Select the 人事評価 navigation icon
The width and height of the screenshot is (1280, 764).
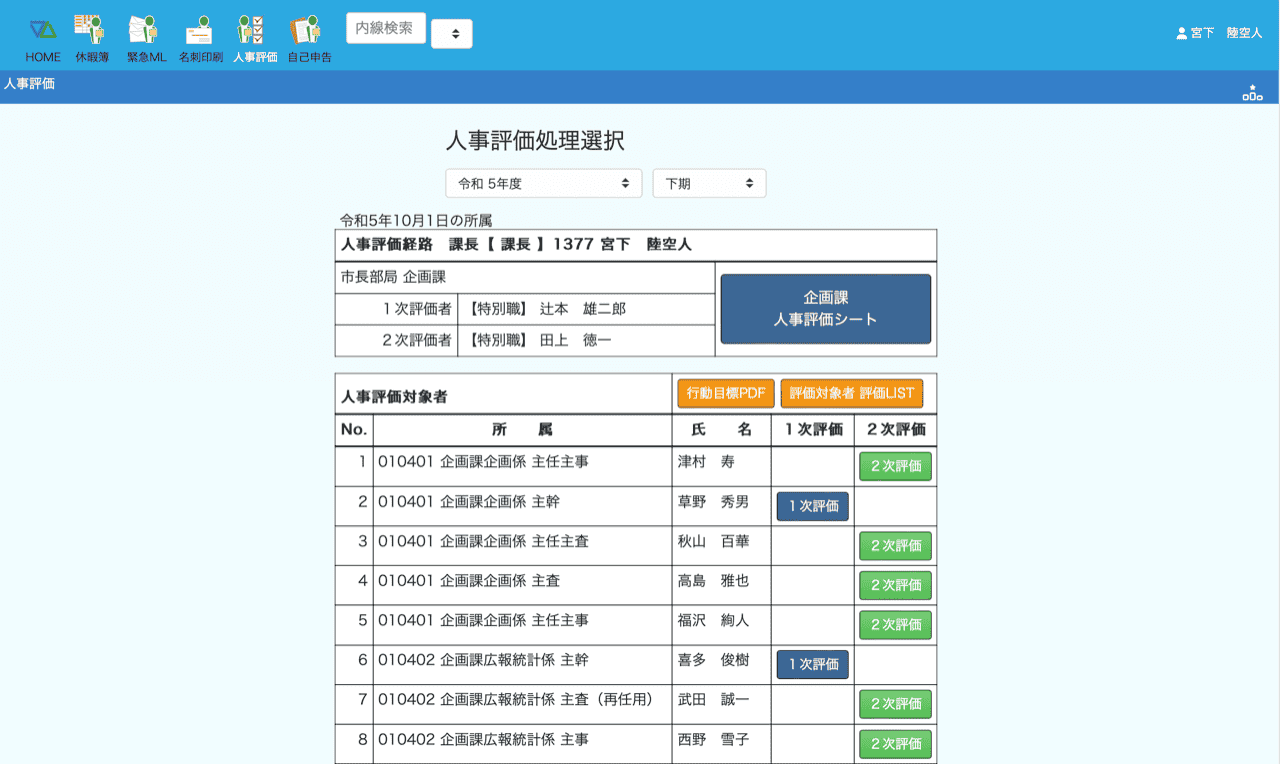[x=254, y=30]
